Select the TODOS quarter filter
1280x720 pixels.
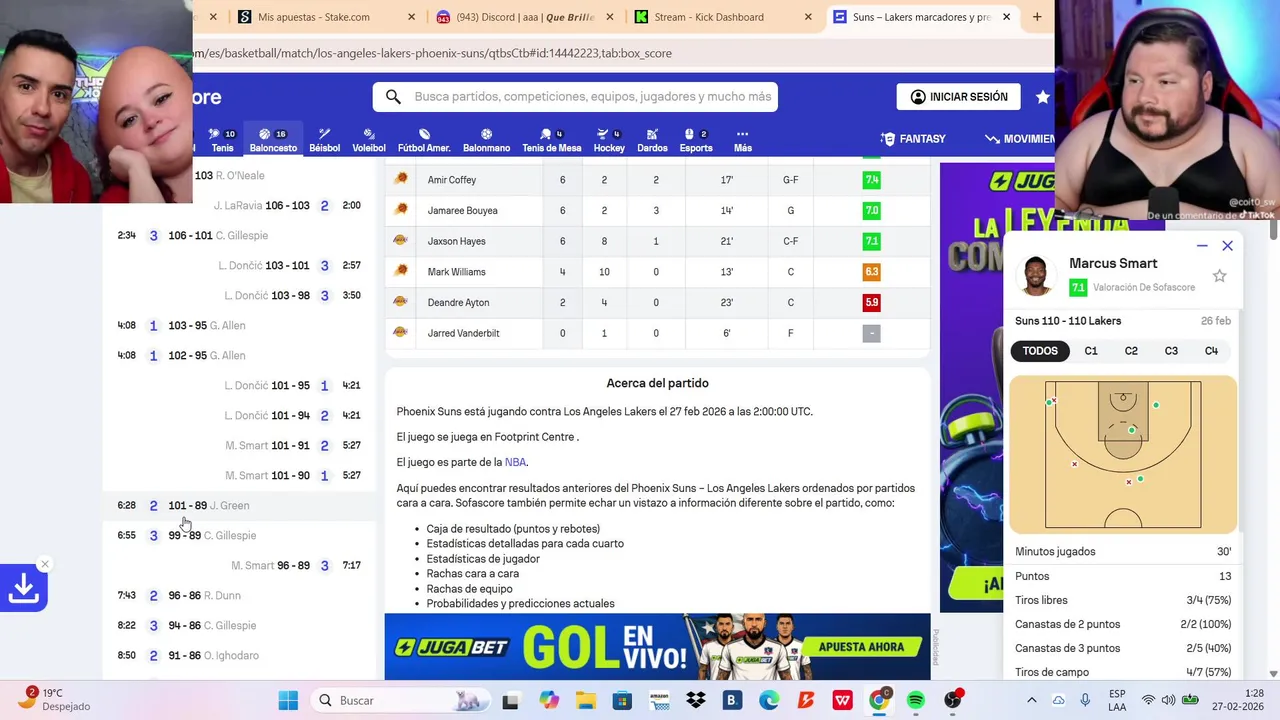click(x=1040, y=351)
